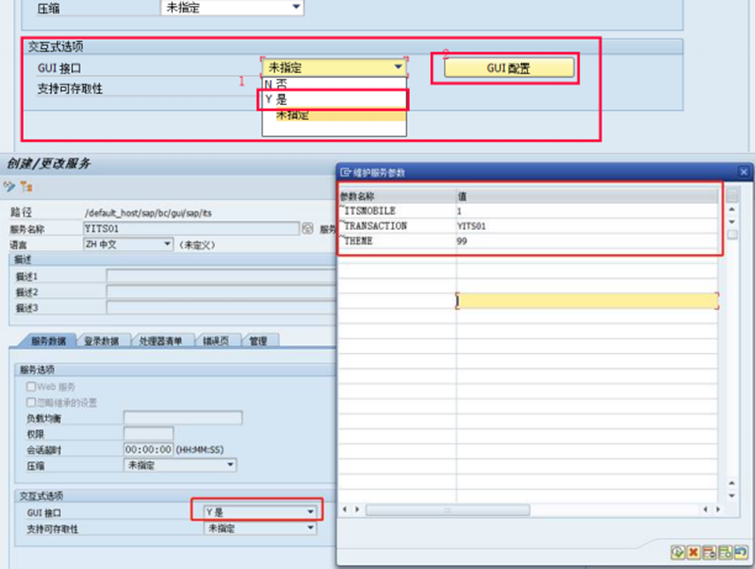Click the ~TRANSACTION parameter name cell
Screen dimensions: 755x569
[x=397, y=226]
